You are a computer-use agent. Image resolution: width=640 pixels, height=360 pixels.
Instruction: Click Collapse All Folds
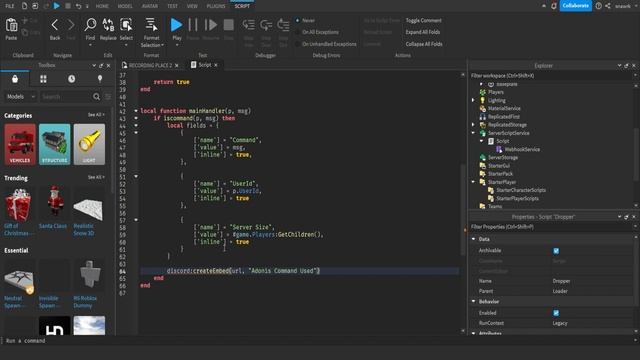(424, 44)
